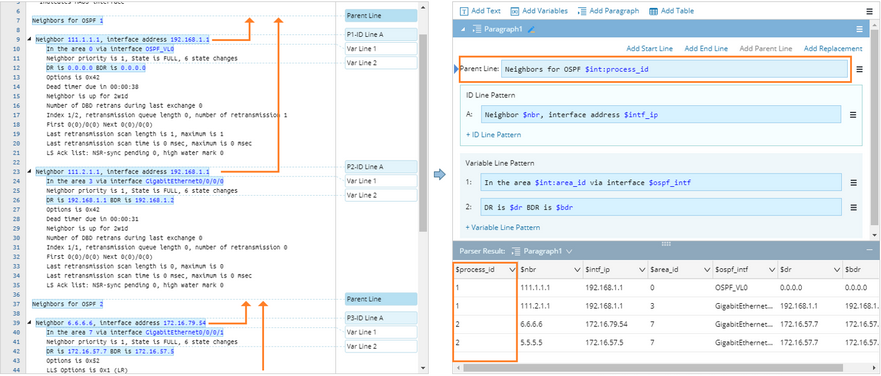Click the Add Text toolbar icon

coord(464,11)
